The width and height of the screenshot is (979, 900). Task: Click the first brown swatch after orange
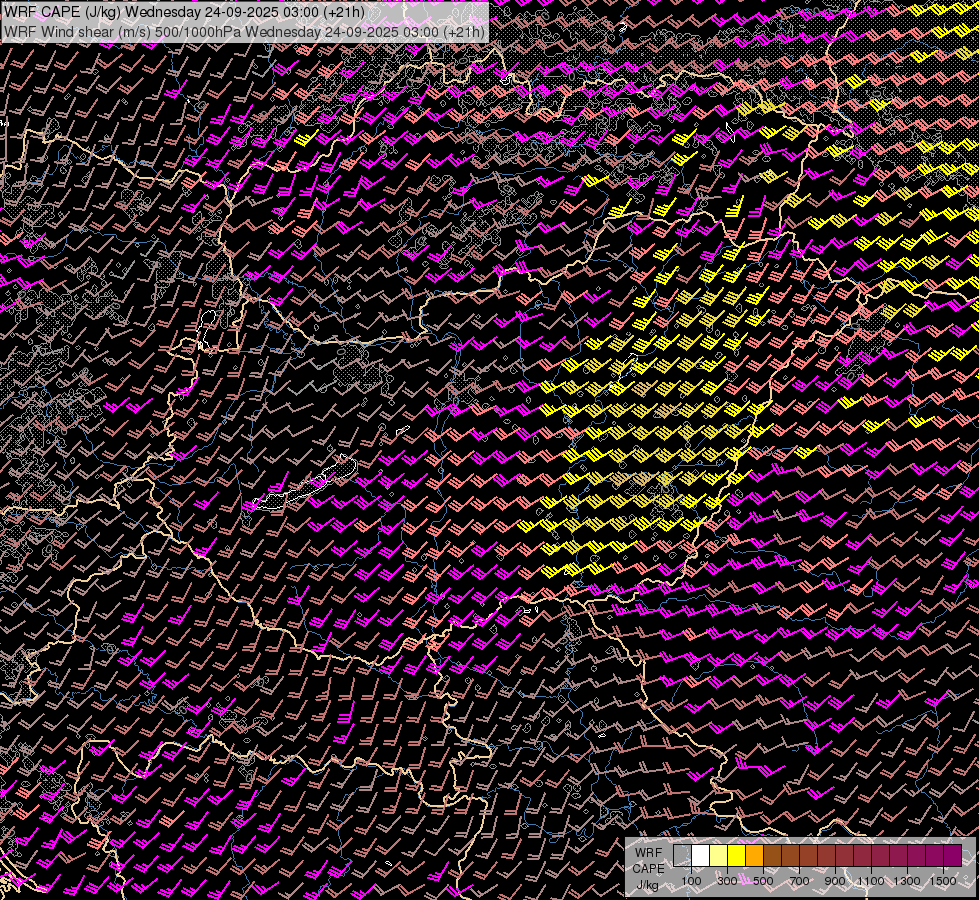pos(772,856)
